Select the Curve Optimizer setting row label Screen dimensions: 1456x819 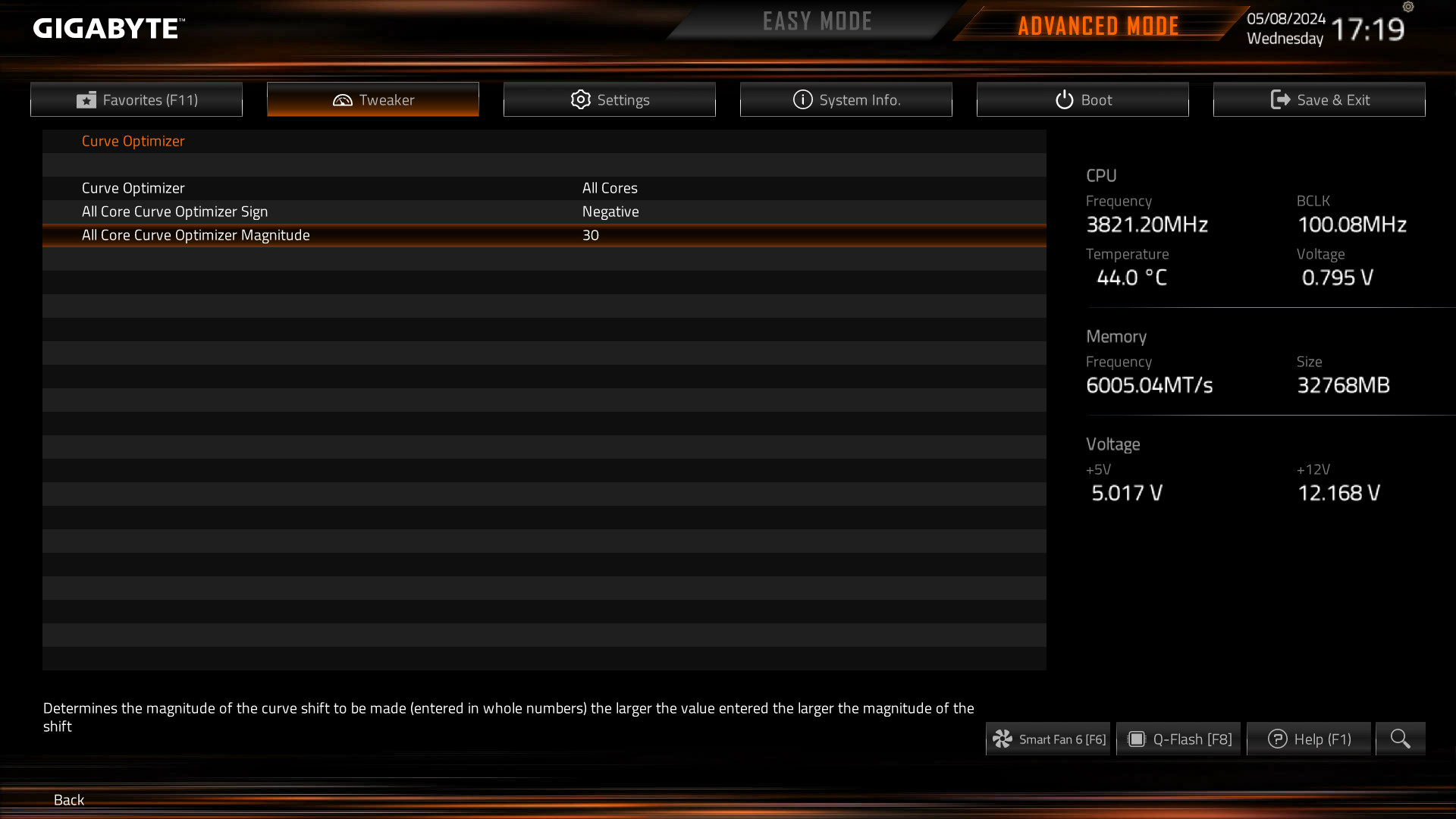click(x=133, y=188)
